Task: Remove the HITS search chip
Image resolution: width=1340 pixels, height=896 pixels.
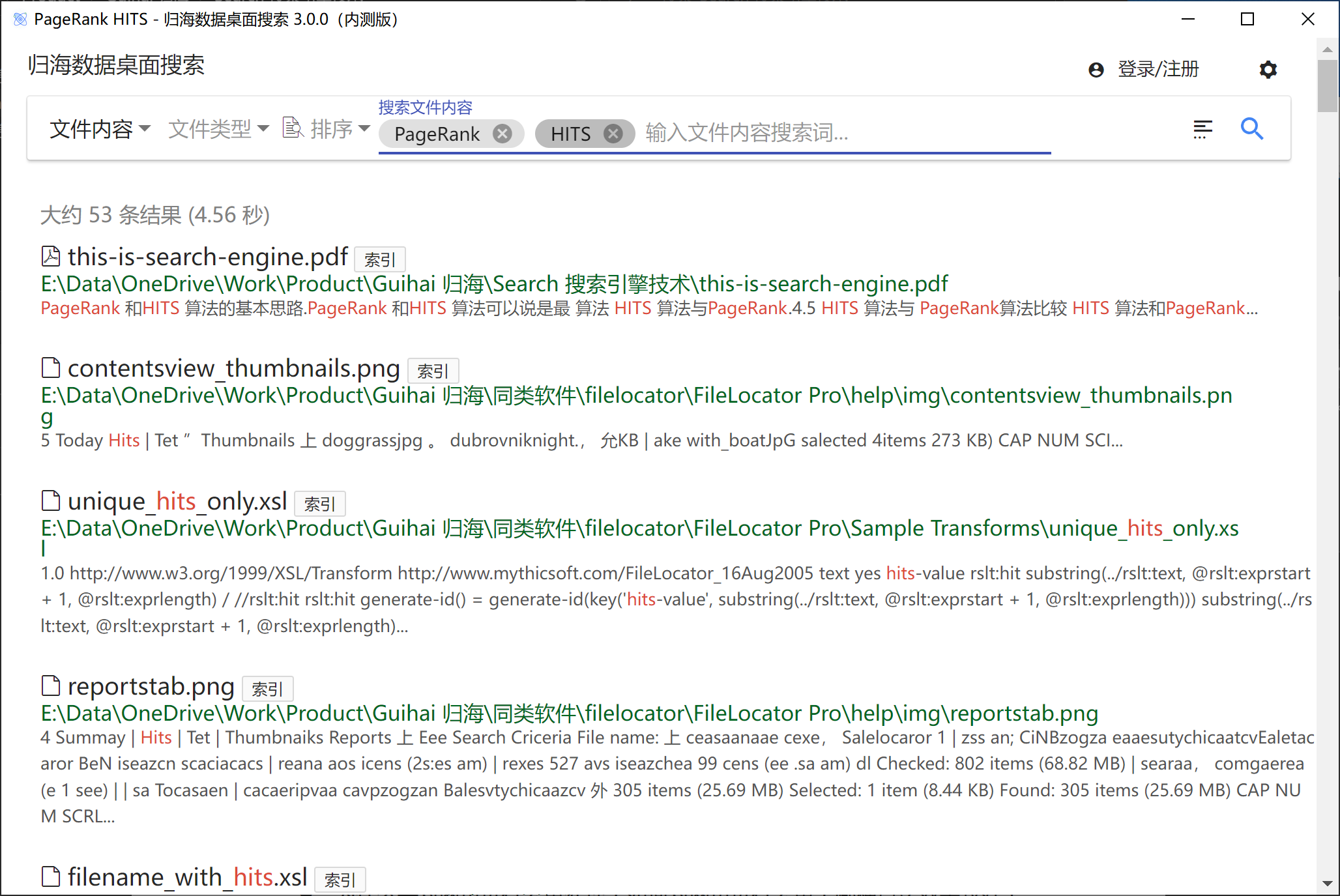Action: [x=613, y=134]
